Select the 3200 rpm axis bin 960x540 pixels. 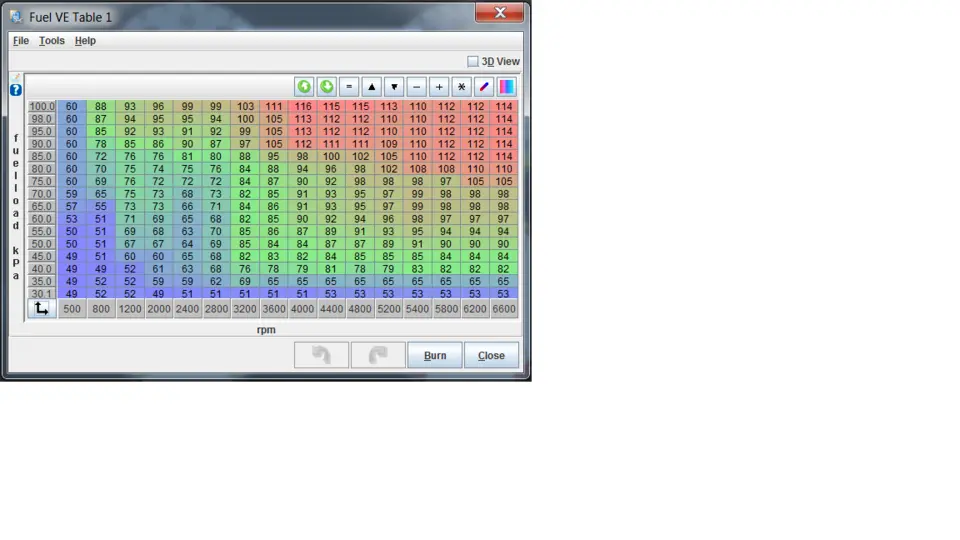[245, 309]
